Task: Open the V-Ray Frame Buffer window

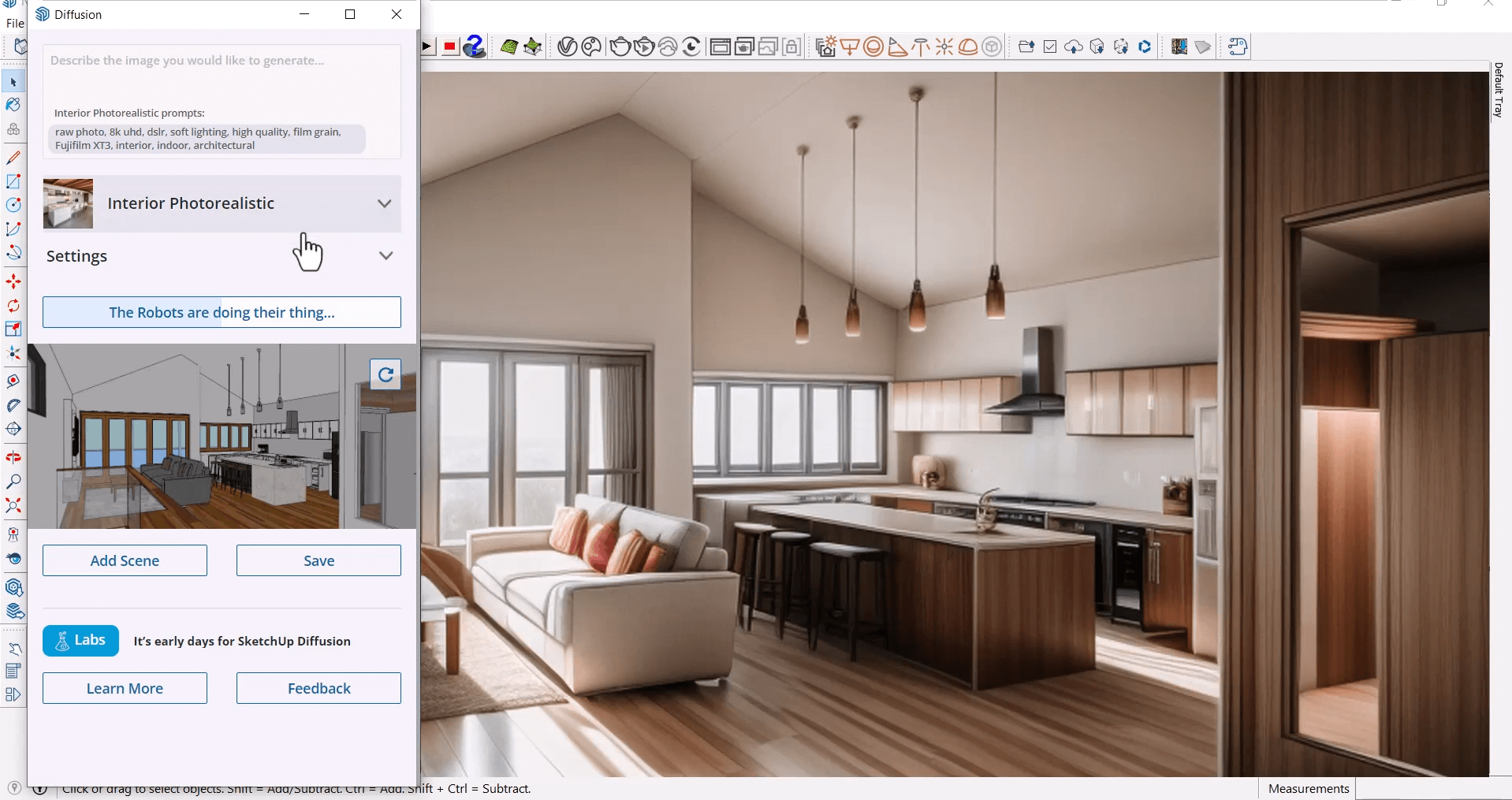Action: coord(721,47)
